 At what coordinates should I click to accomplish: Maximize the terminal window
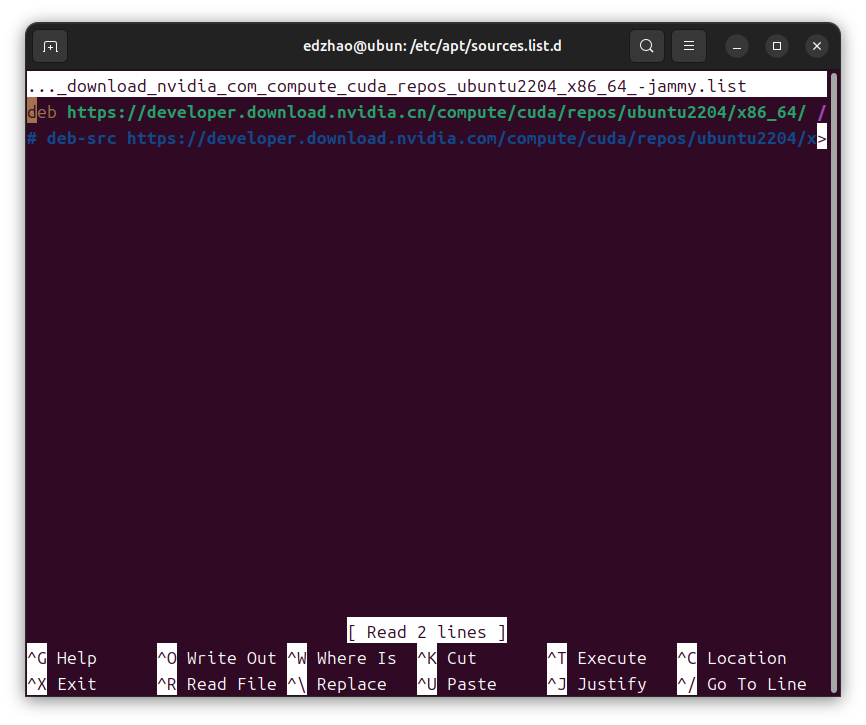(x=777, y=46)
